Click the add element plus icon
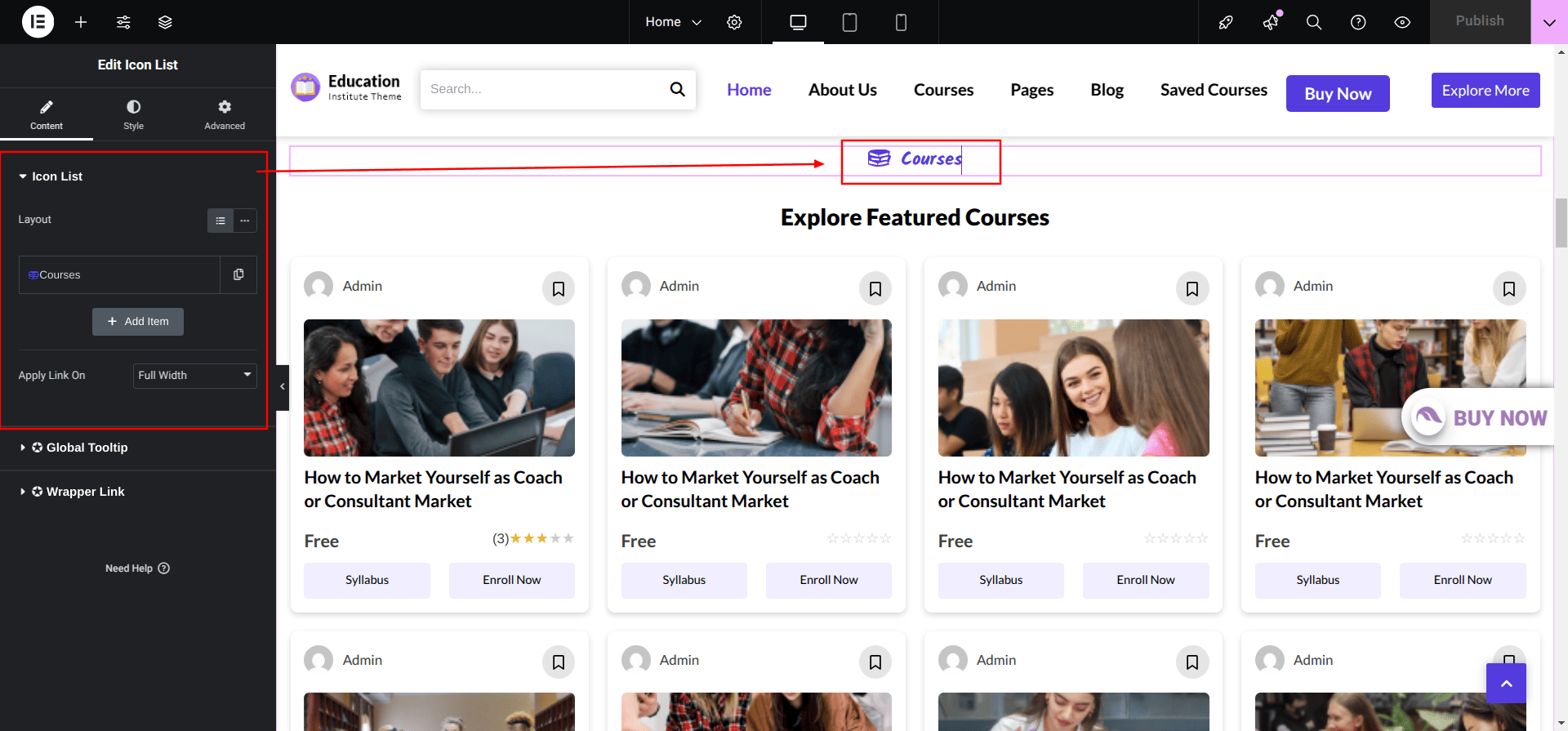This screenshot has width=1568, height=731. (81, 22)
